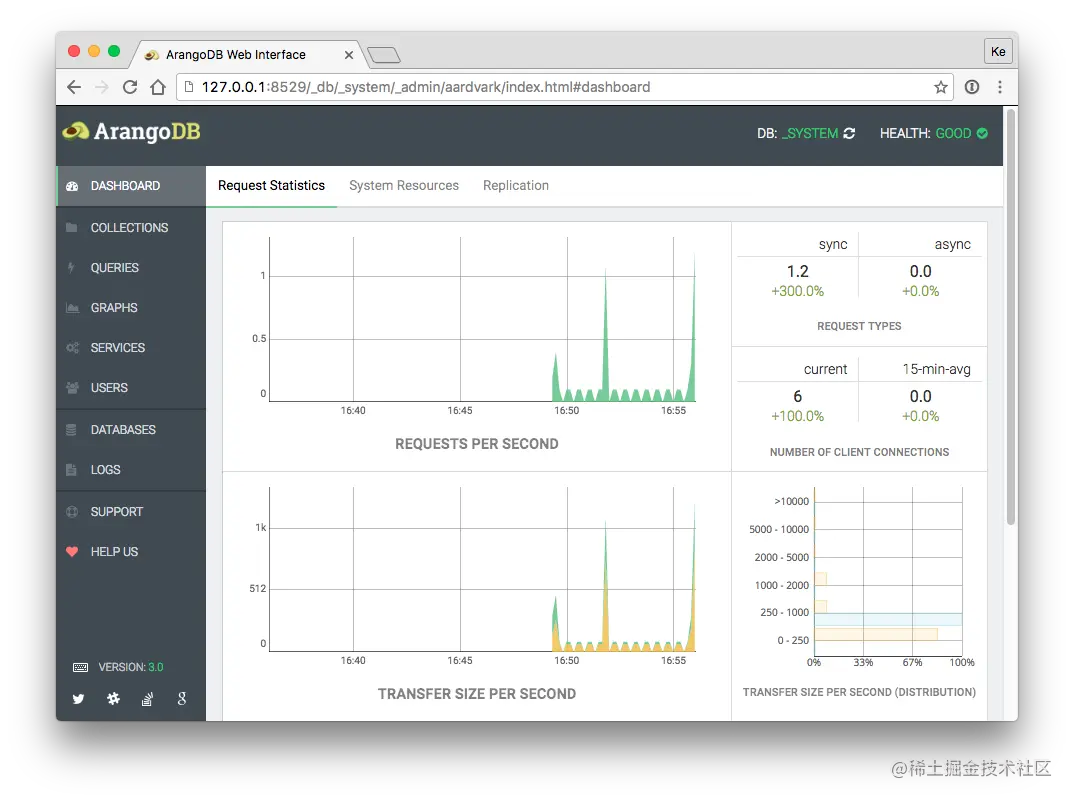Click the Graphs chart icon
1074x801 pixels.
[72, 308]
